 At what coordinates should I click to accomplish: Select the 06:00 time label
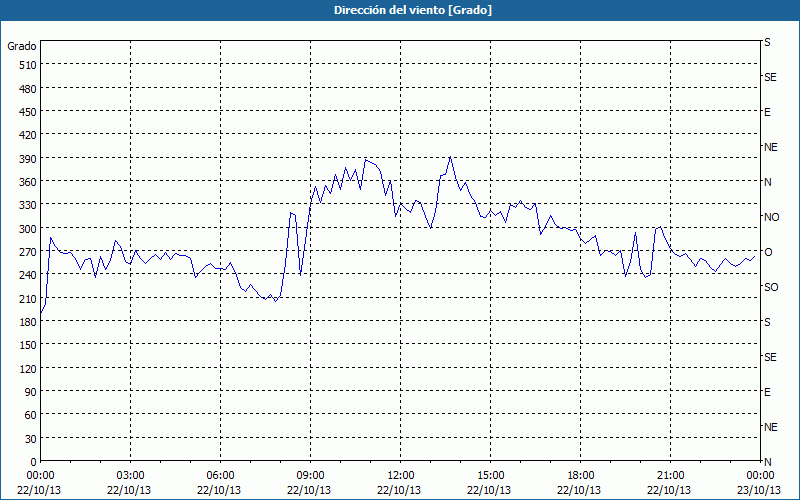[220, 476]
